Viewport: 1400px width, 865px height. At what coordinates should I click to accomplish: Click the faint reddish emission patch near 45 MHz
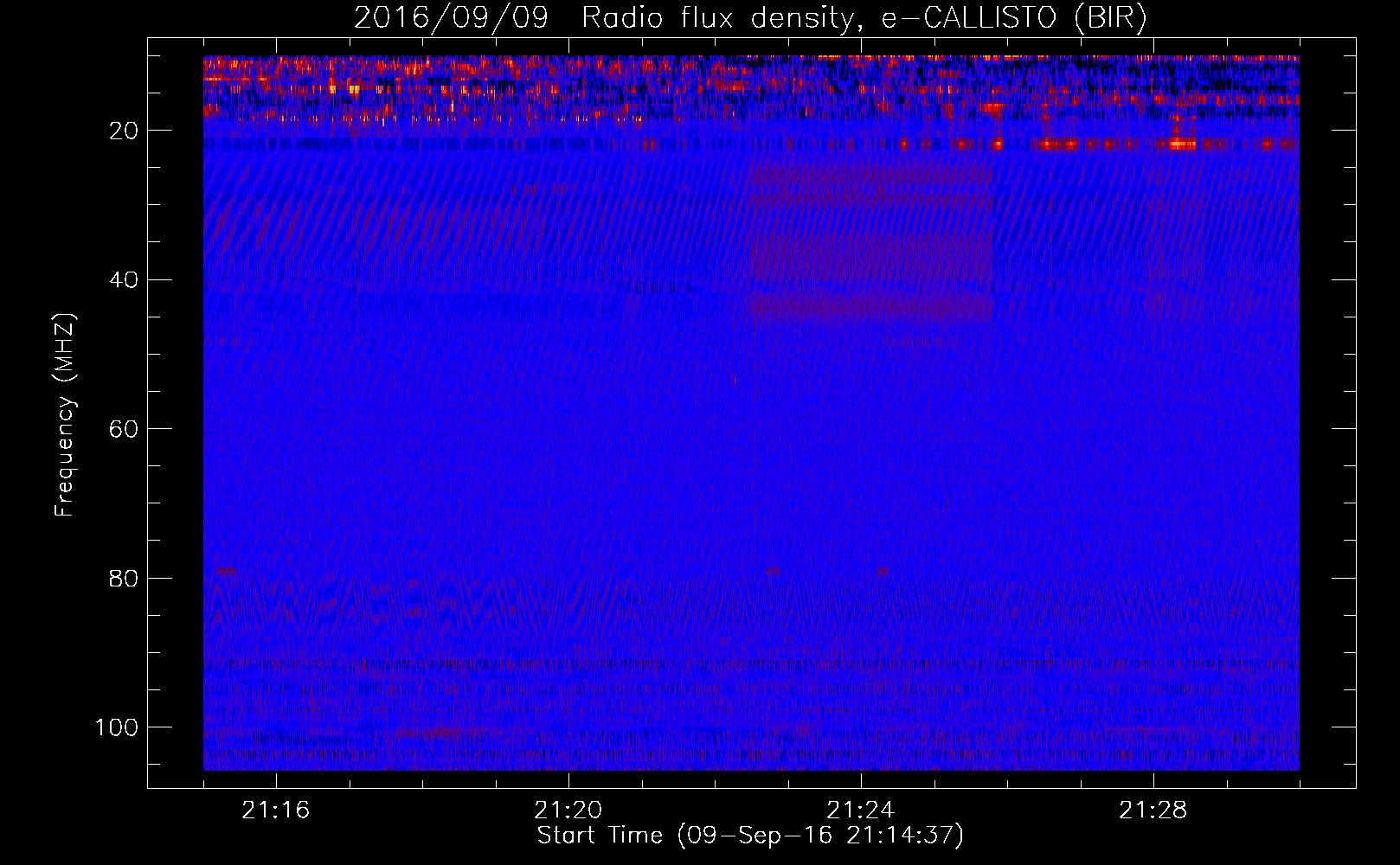click(870, 306)
